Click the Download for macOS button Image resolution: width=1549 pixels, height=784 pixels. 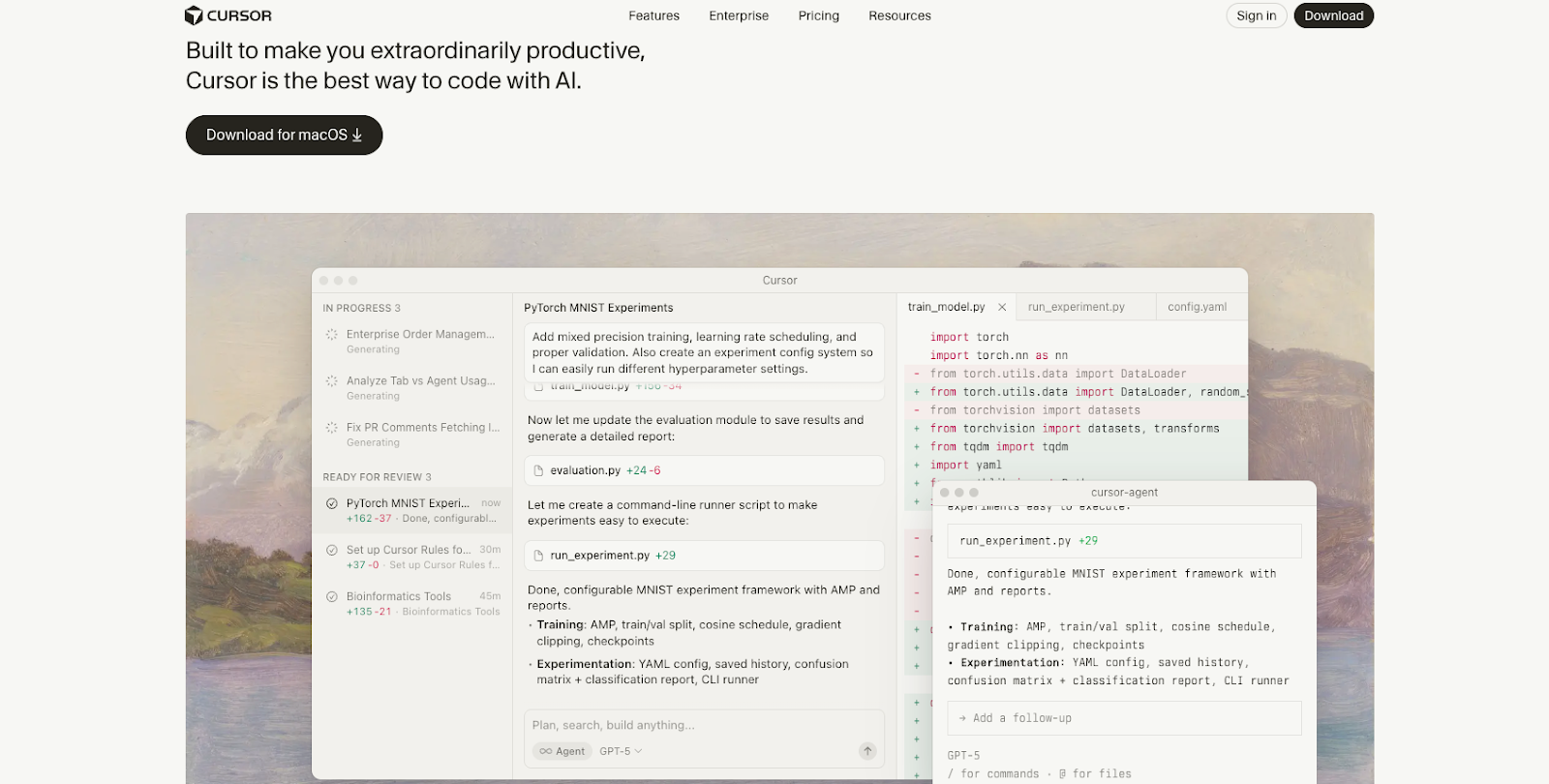point(284,136)
